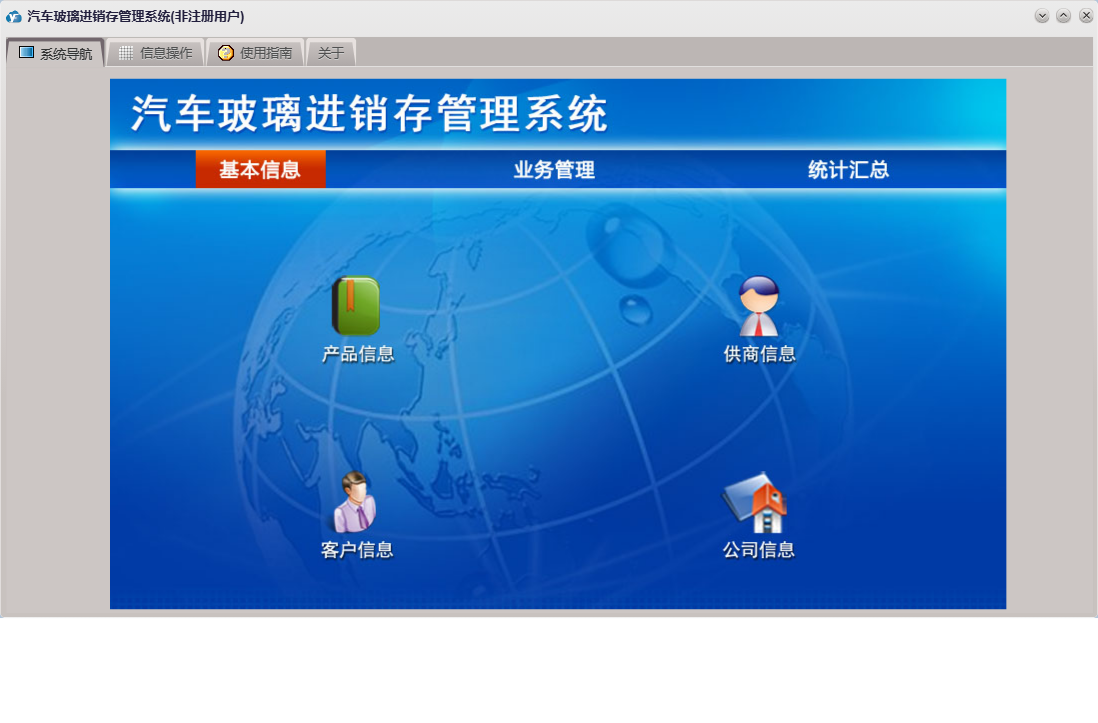Click the 供商信息 text label
The image size is (1098, 723).
tap(759, 354)
